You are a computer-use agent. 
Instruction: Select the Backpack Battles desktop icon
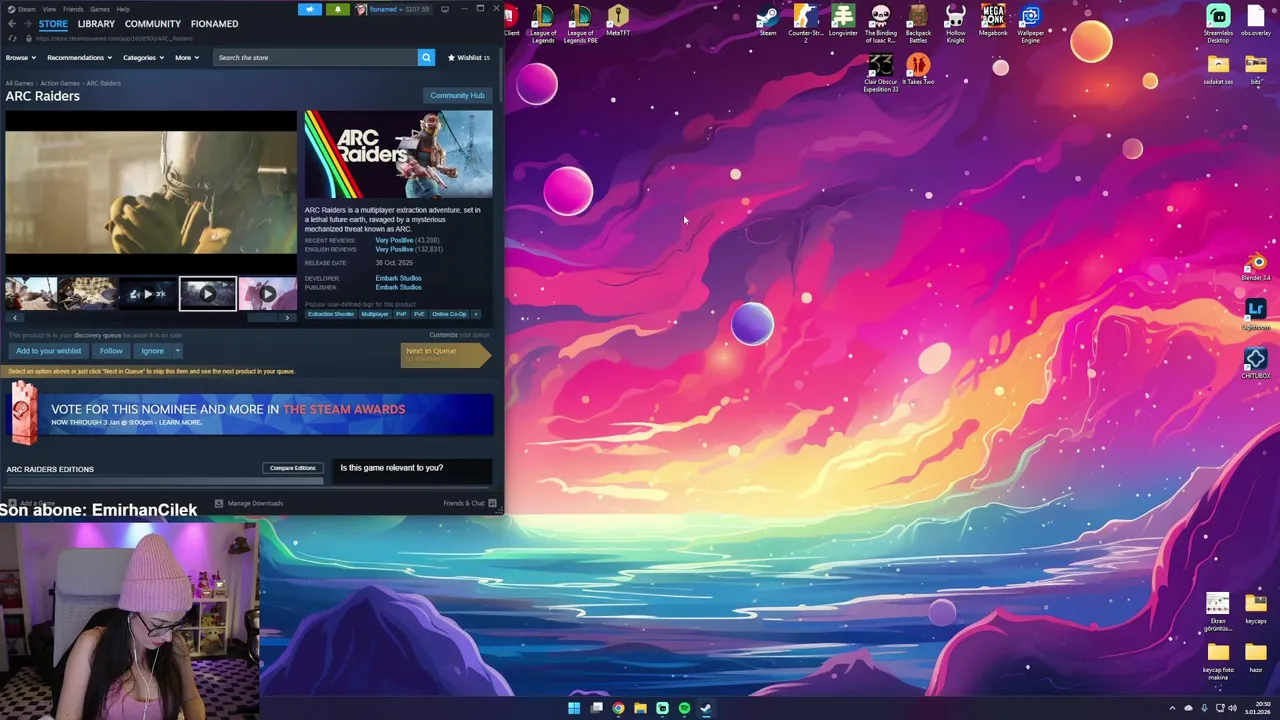(x=918, y=24)
